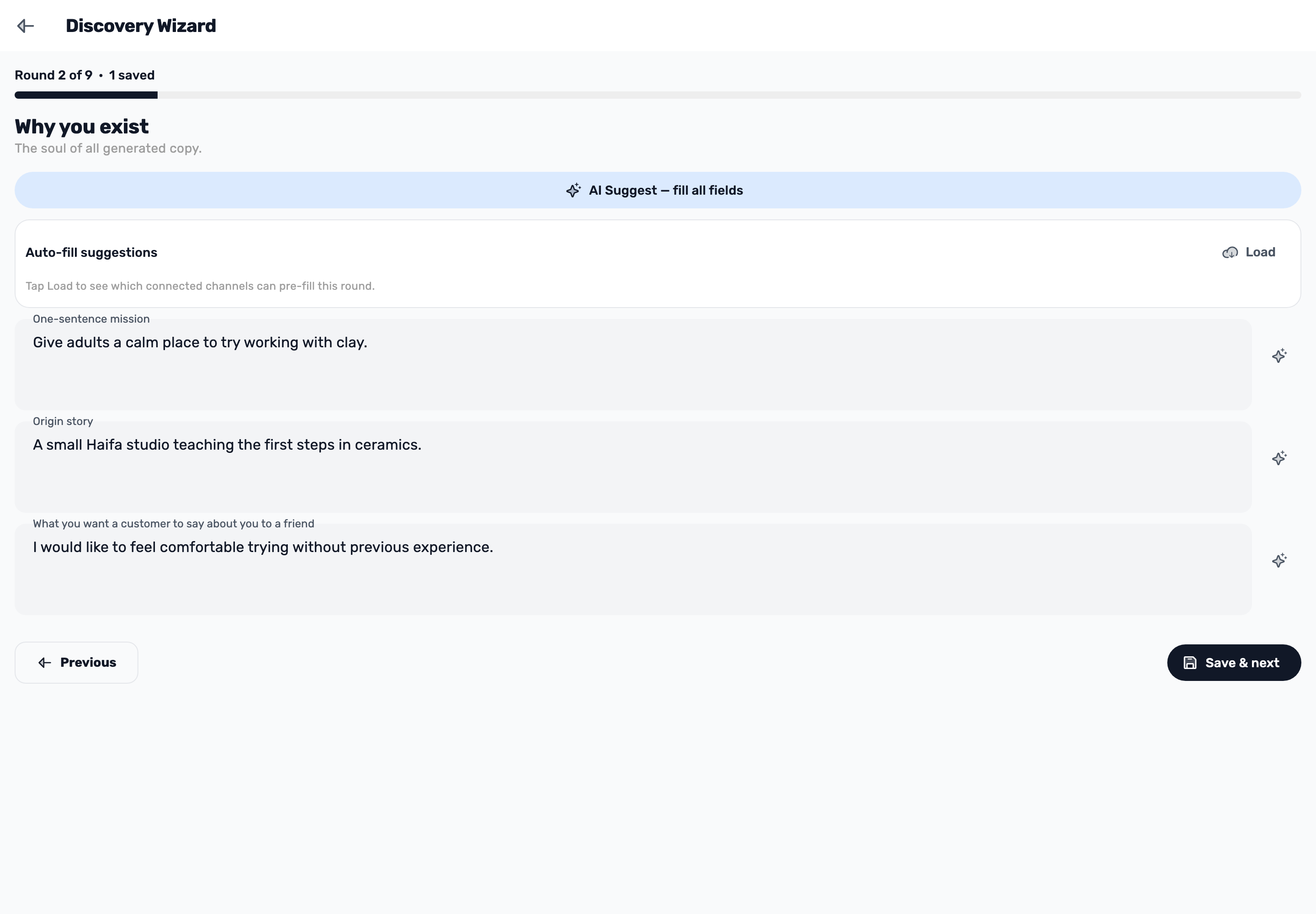The width and height of the screenshot is (1316, 914).
Task: Click the cloud download icon beside Load
Action: (x=1230, y=253)
